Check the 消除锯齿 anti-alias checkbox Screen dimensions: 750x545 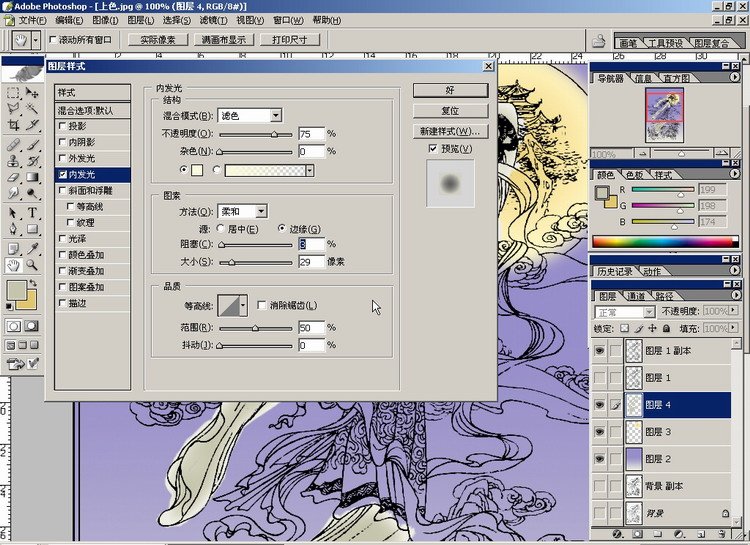pos(262,305)
